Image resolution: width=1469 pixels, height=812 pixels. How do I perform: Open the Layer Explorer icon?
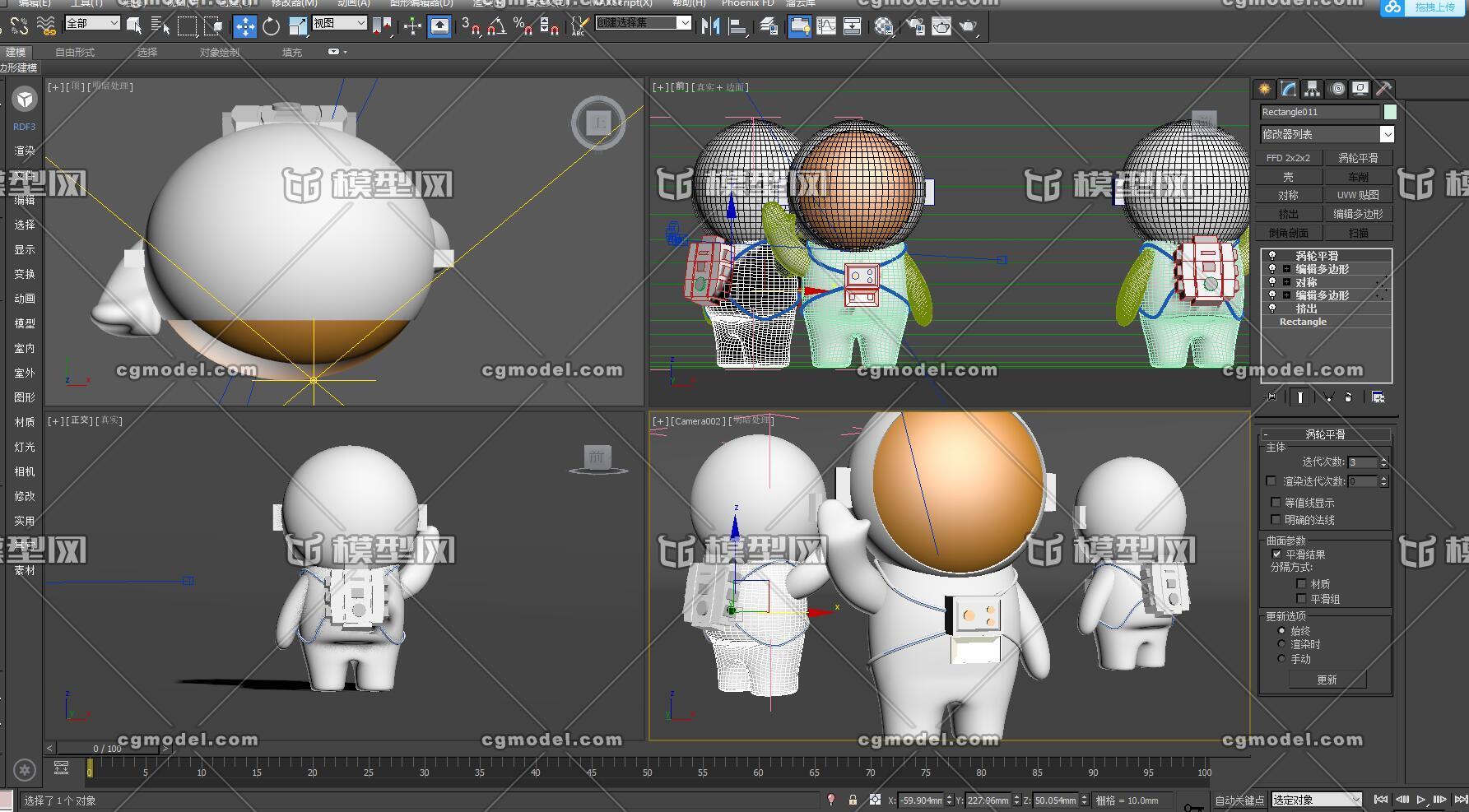point(769,26)
